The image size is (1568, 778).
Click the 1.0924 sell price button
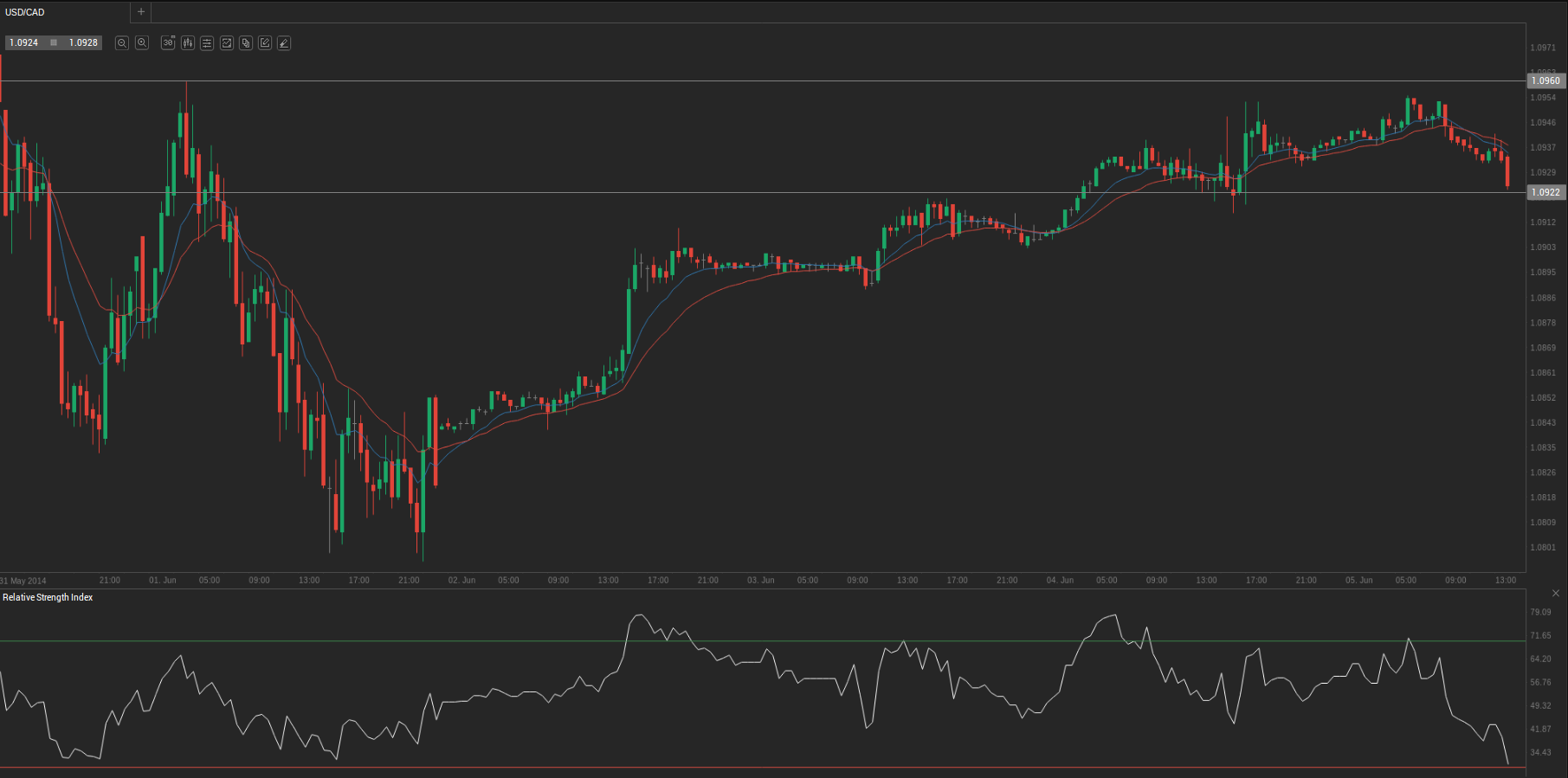point(24,42)
